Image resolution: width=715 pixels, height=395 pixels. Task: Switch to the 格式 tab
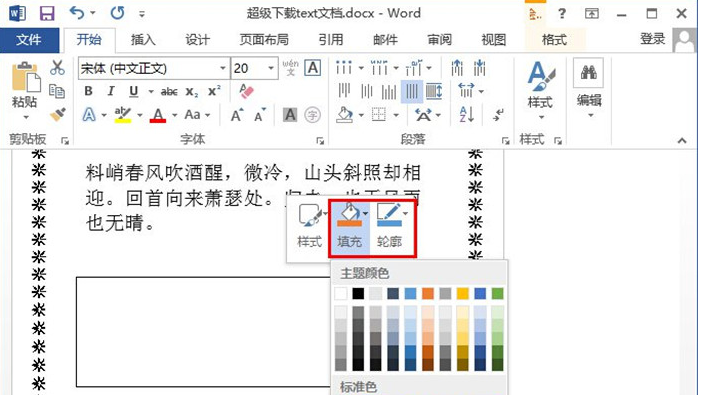[554, 40]
